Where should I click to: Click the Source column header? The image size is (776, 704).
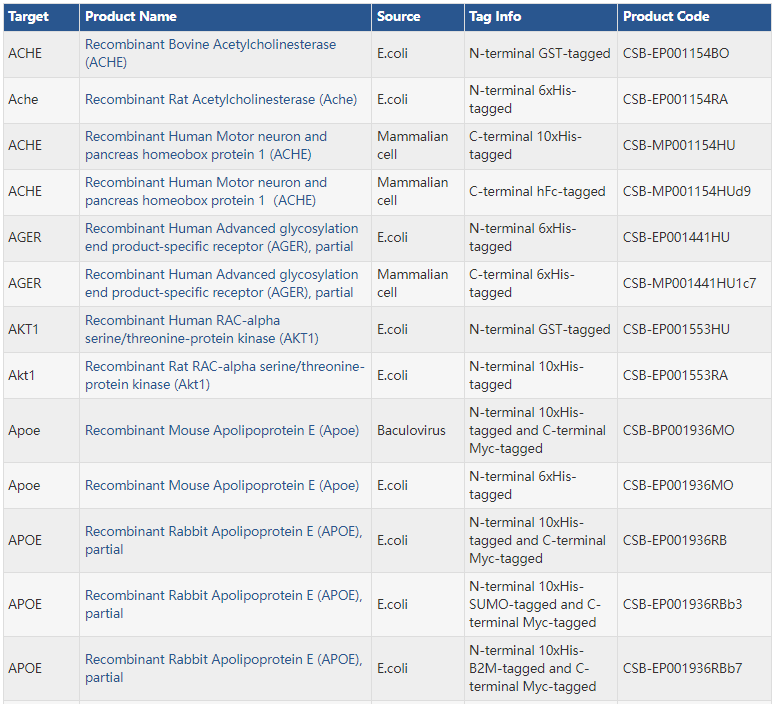(398, 16)
